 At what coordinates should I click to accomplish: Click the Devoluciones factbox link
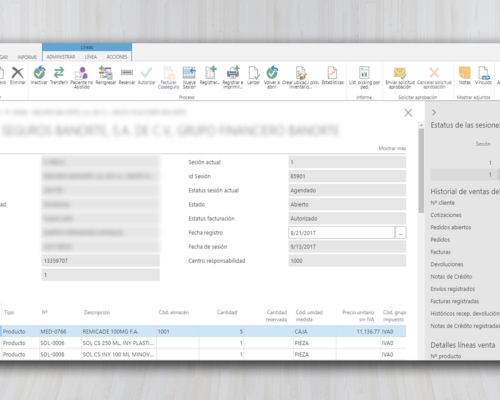[x=447, y=264]
